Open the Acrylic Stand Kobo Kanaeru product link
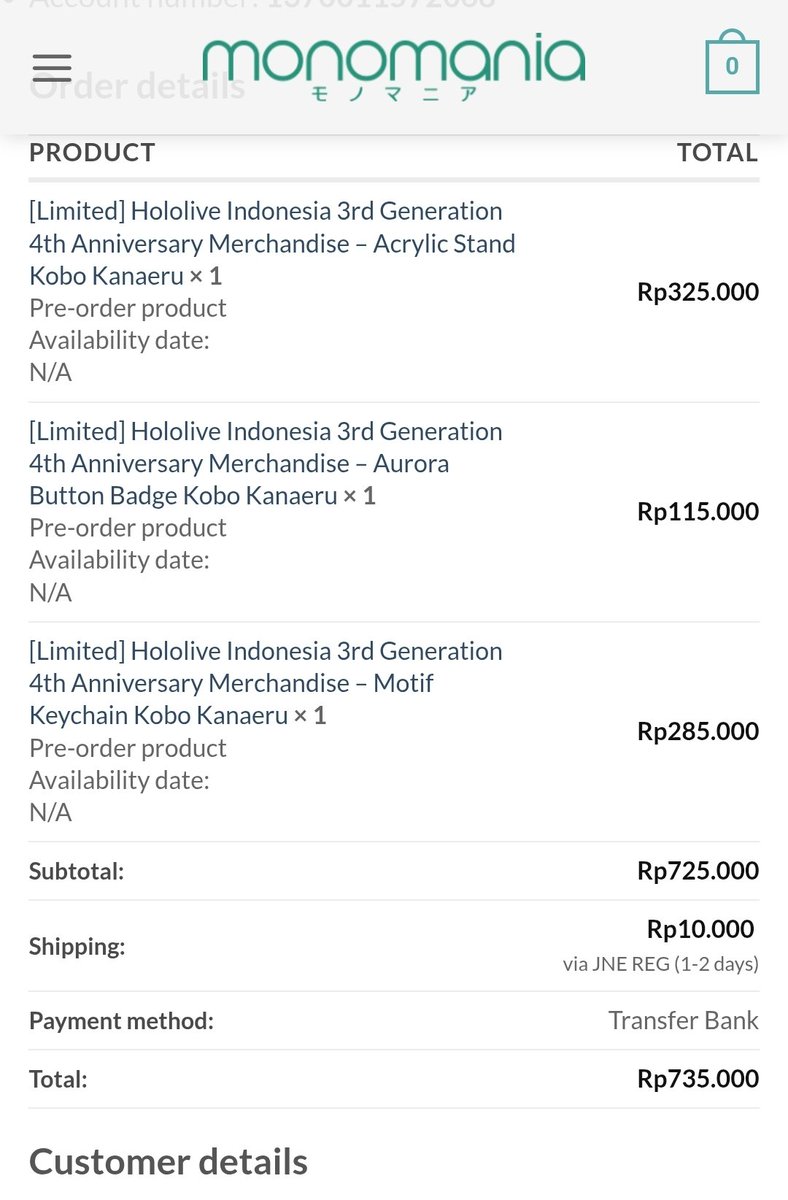 (272, 243)
